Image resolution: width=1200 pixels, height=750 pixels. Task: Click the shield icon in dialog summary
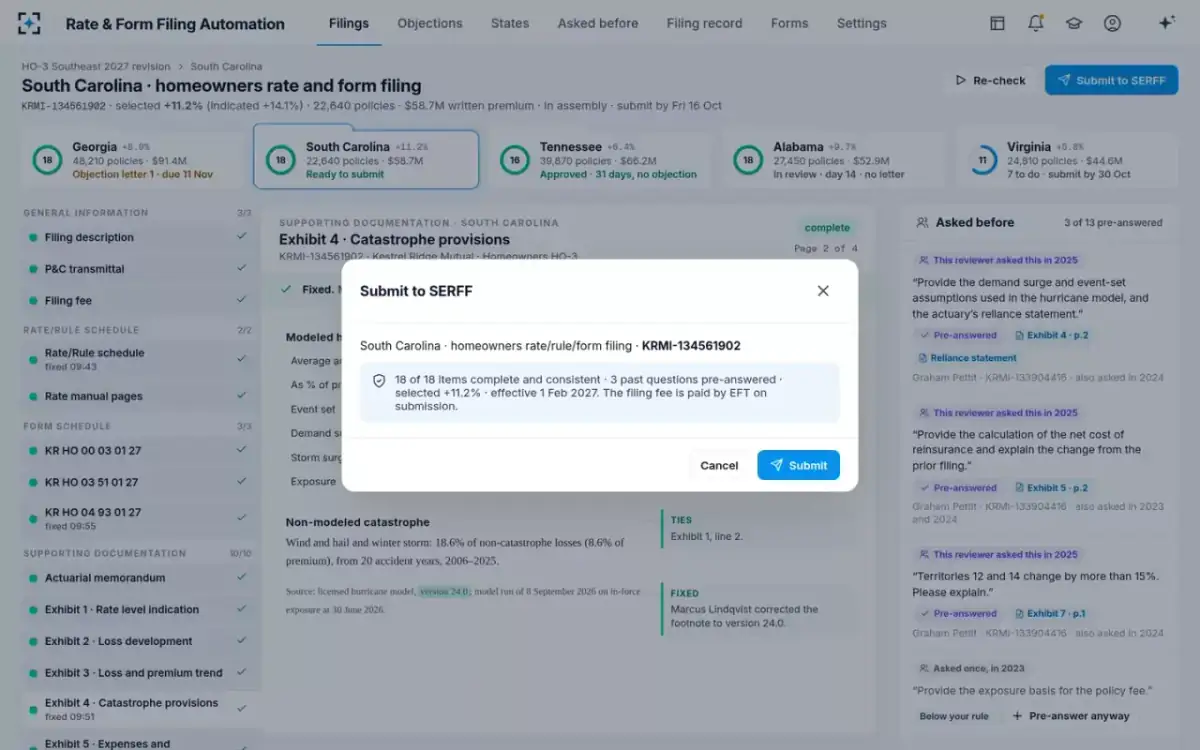pos(379,381)
